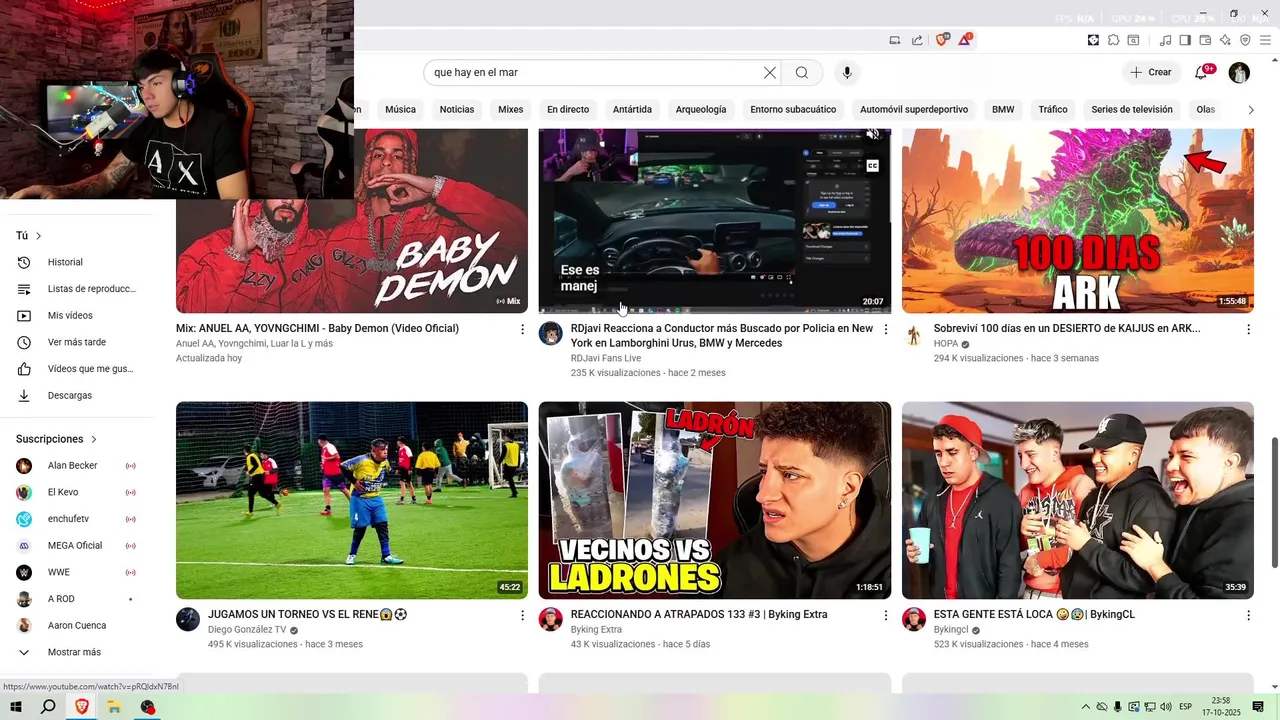Select the Mixes chip
Viewport: 1280px width, 720px height.
tap(511, 110)
